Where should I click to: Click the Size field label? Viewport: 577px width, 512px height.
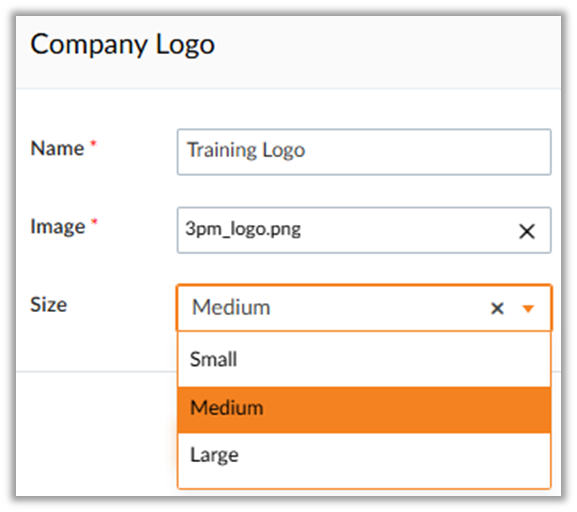point(49,305)
